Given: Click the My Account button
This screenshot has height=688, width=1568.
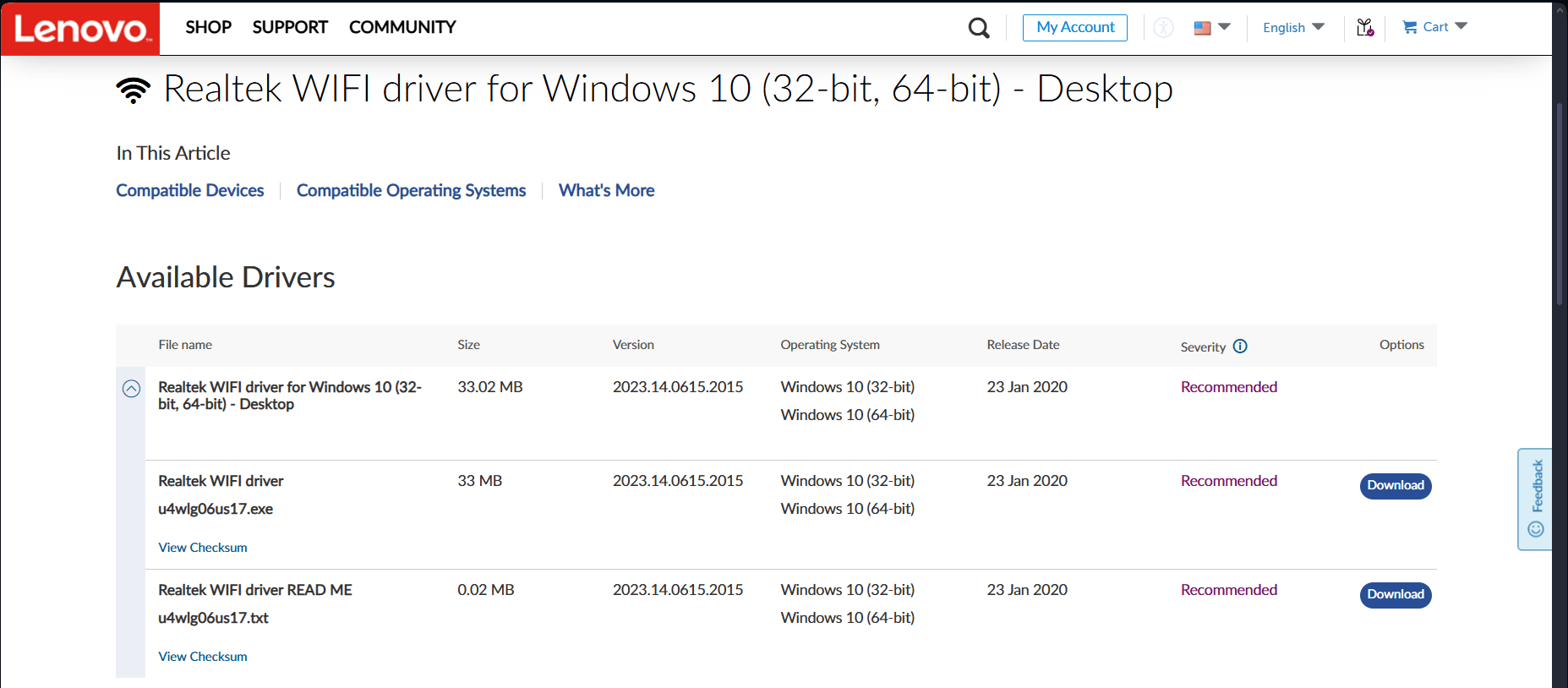Looking at the screenshot, I should coord(1075,28).
